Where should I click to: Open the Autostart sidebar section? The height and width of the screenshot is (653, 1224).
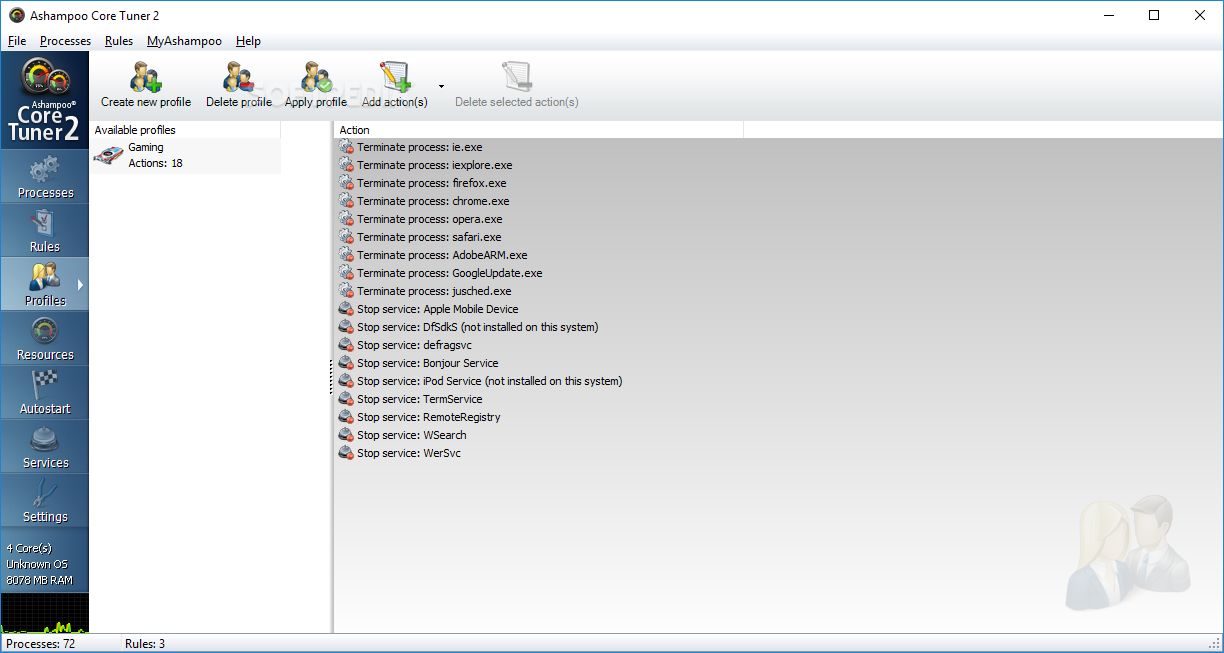tap(45, 393)
